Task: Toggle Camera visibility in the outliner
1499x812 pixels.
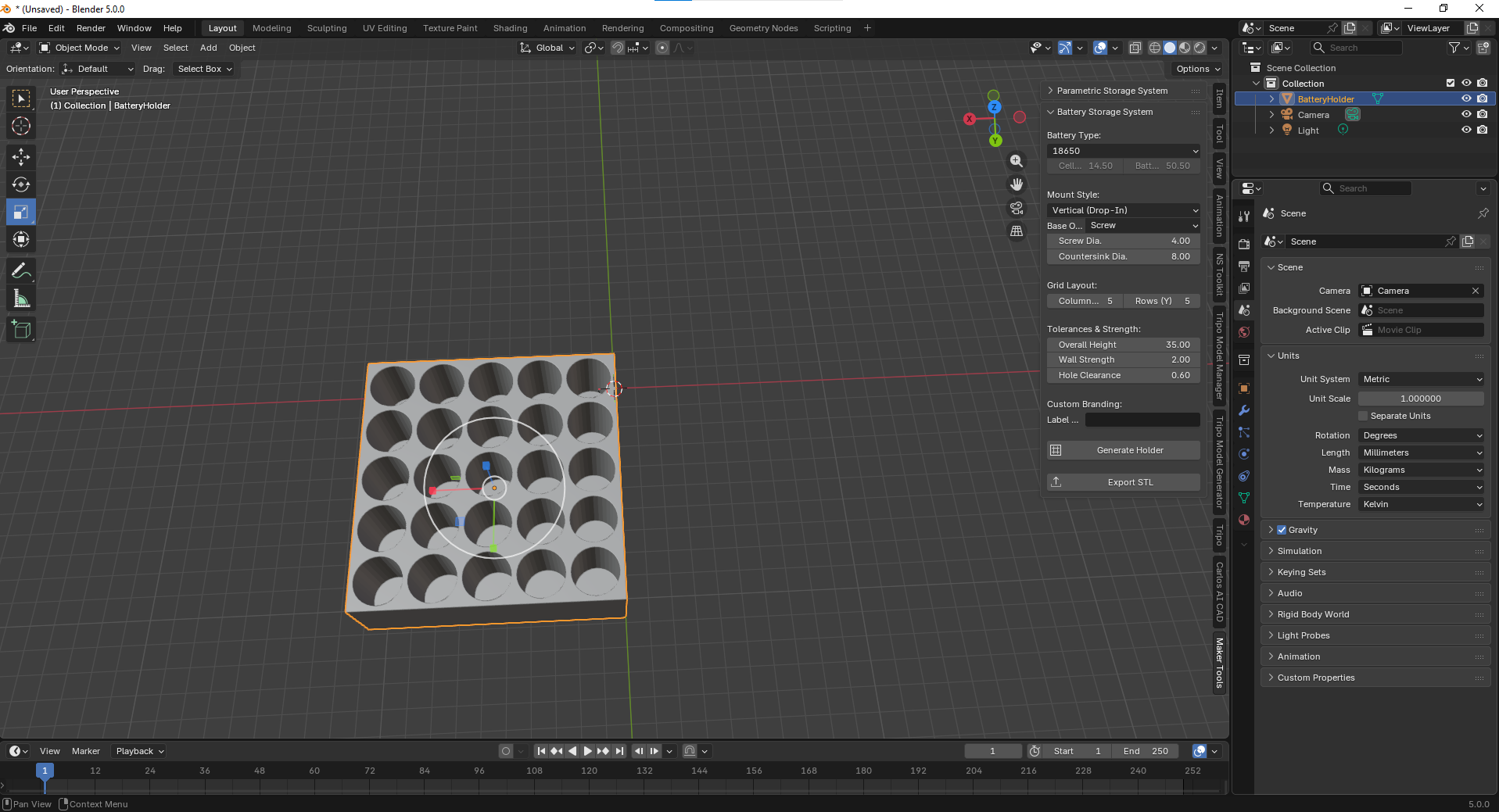Action: click(1466, 114)
